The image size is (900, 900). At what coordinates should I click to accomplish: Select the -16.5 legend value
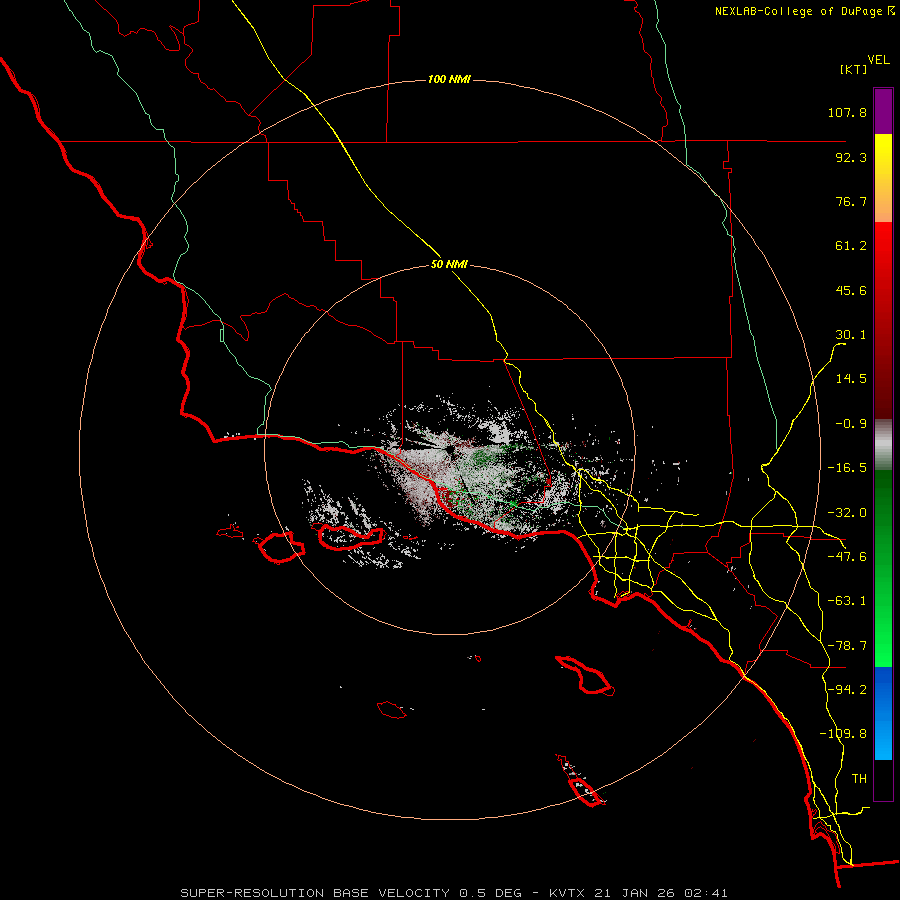point(847,468)
